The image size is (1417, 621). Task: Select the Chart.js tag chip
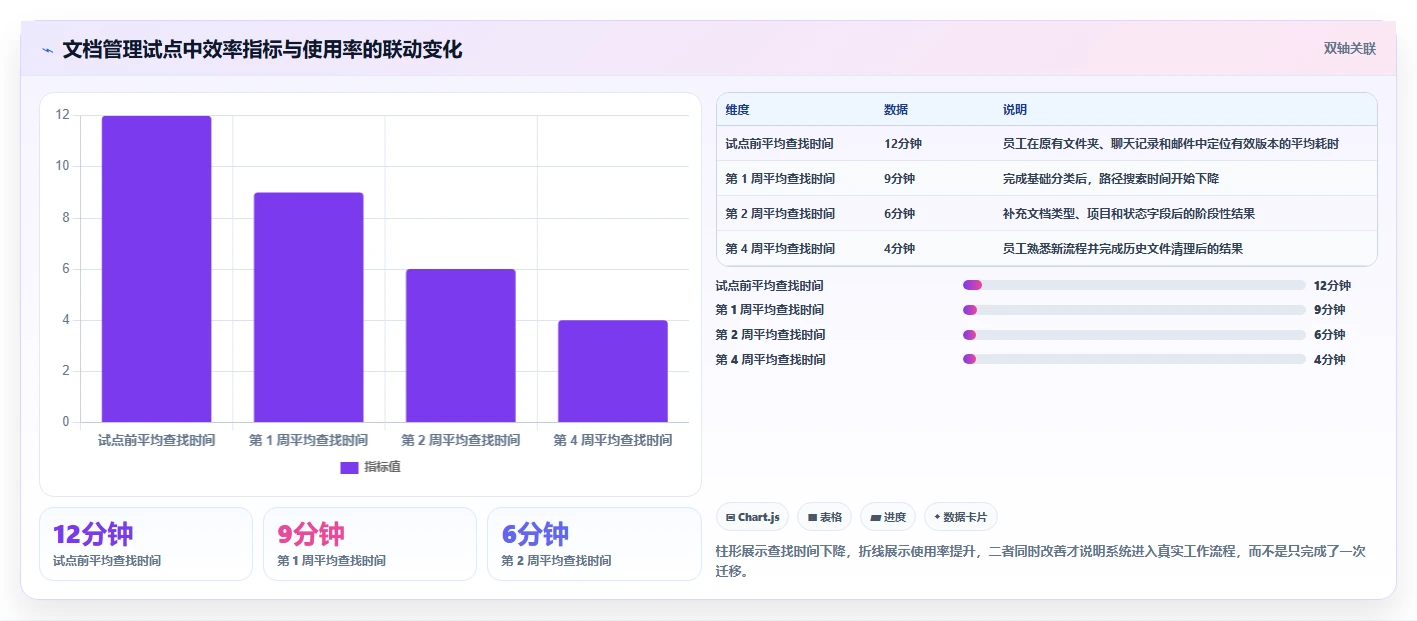pos(752,517)
